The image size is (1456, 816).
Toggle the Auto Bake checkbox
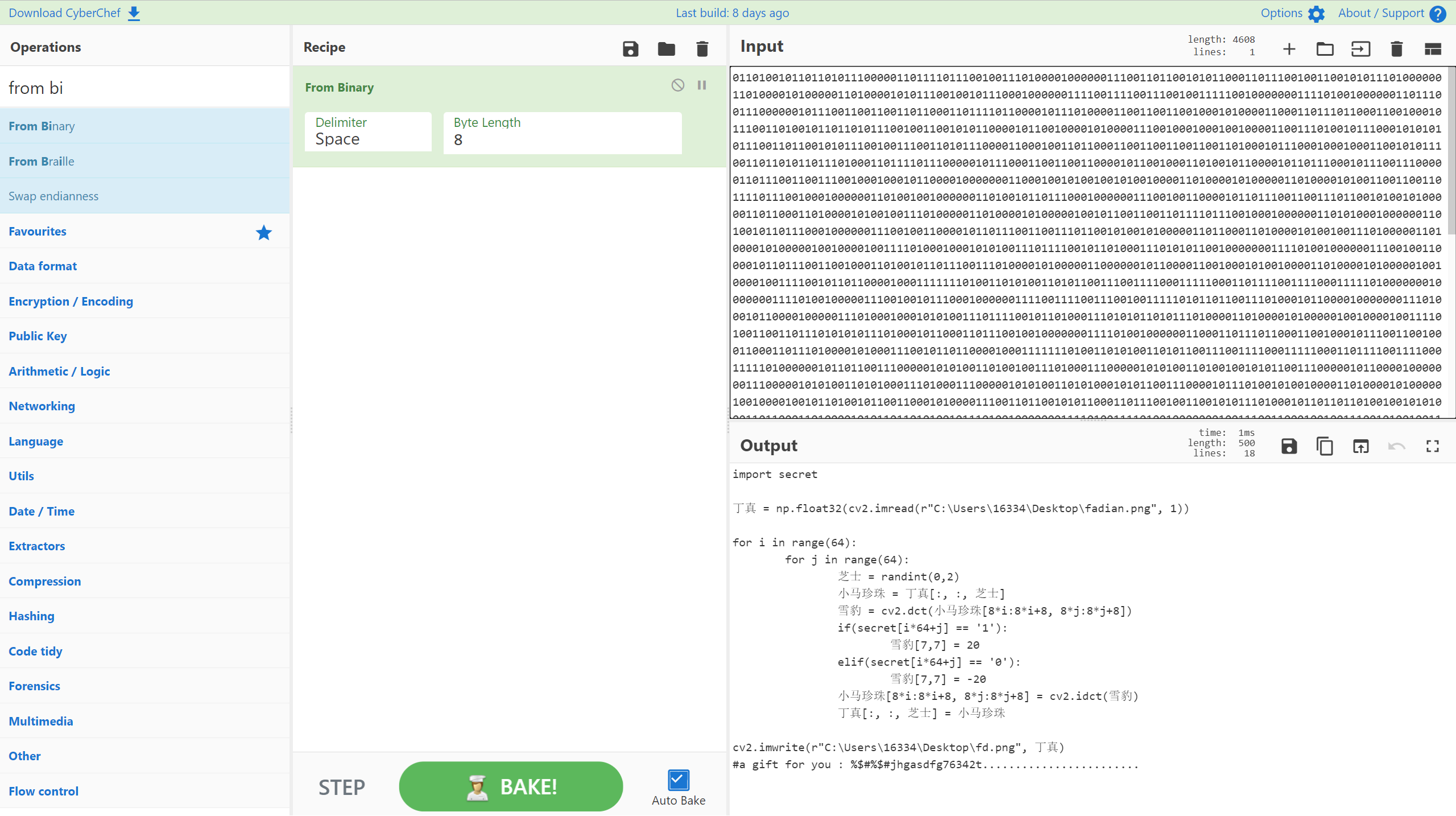click(x=678, y=780)
